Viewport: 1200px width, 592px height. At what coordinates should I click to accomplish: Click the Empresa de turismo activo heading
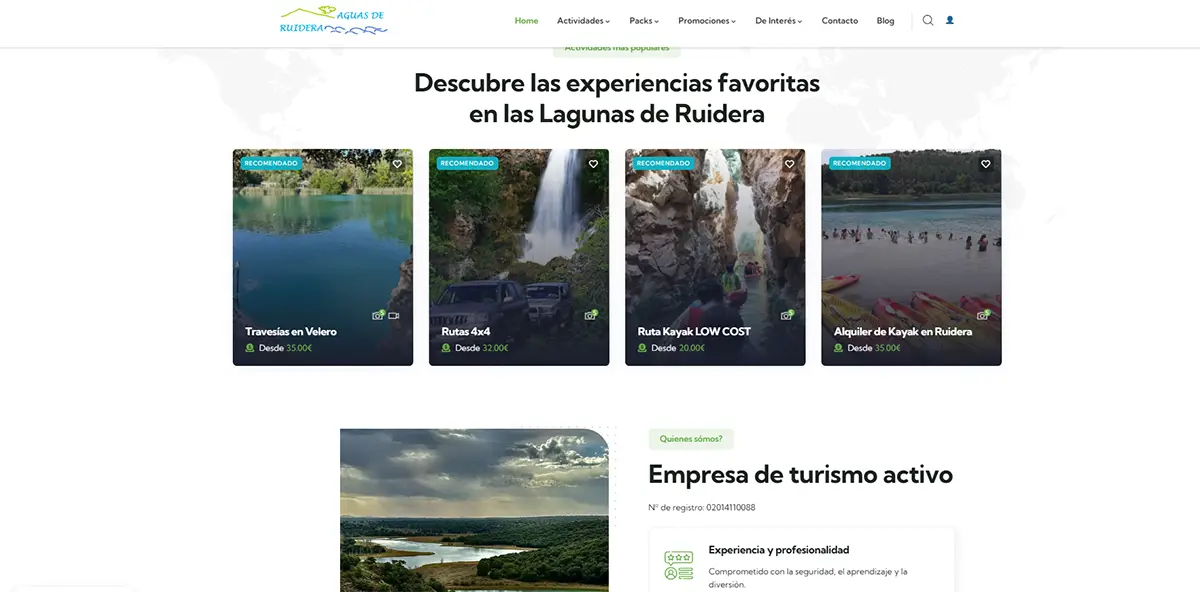coord(800,474)
